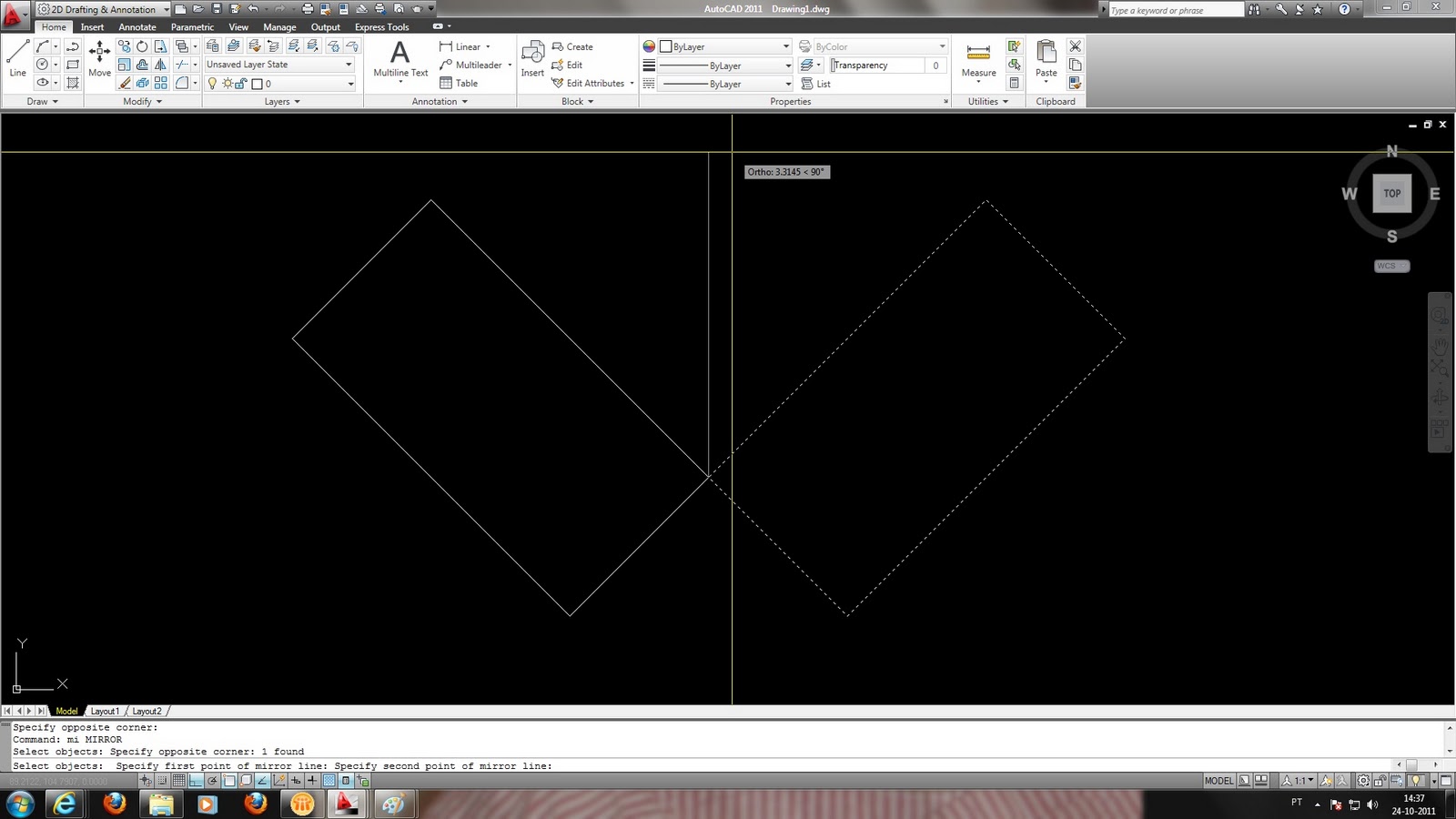Switch to the Parametric ribbon tab
Image resolution: width=1456 pixels, height=819 pixels.
192,26
